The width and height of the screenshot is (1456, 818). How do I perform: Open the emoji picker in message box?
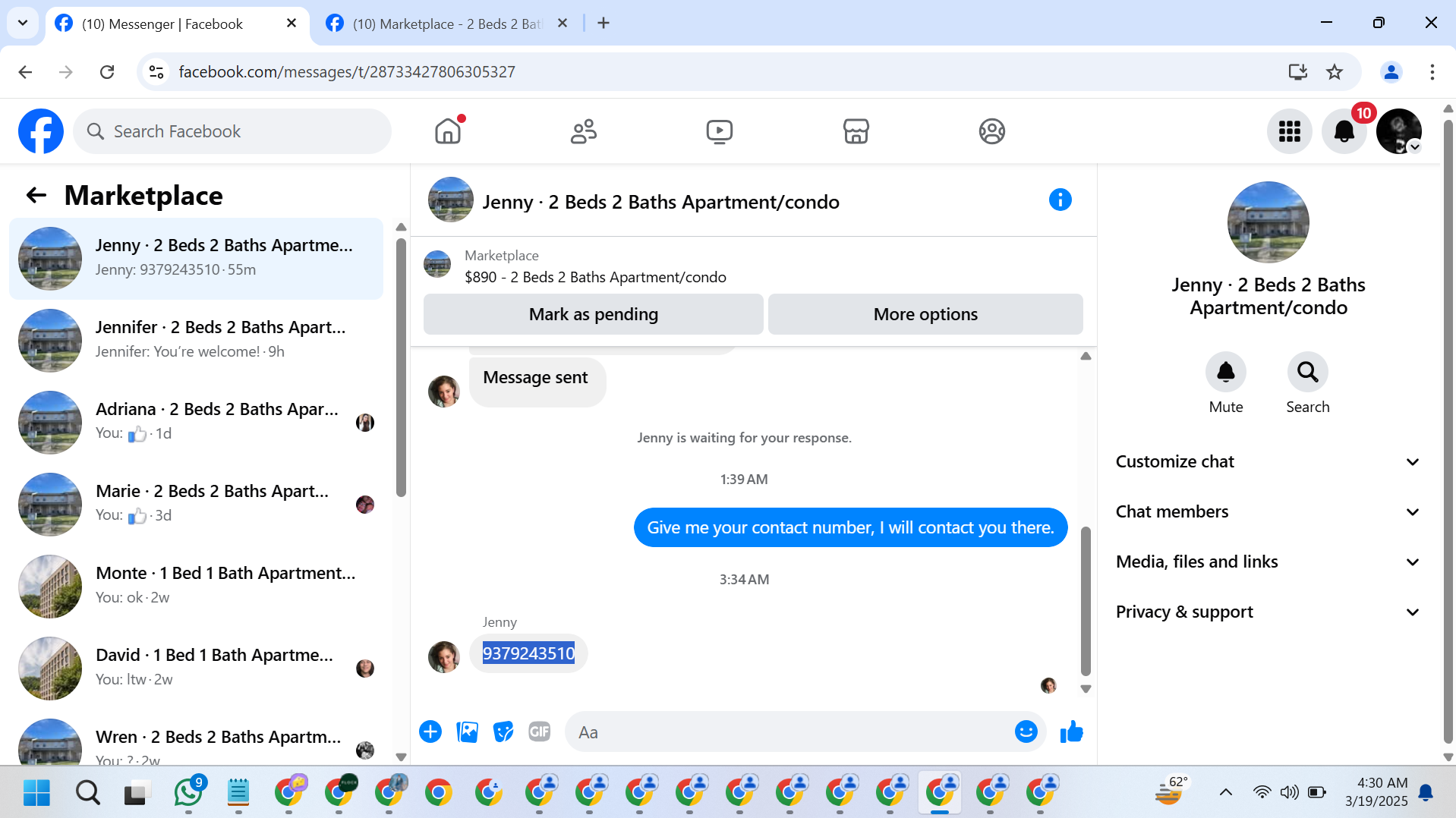(x=1026, y=731)
